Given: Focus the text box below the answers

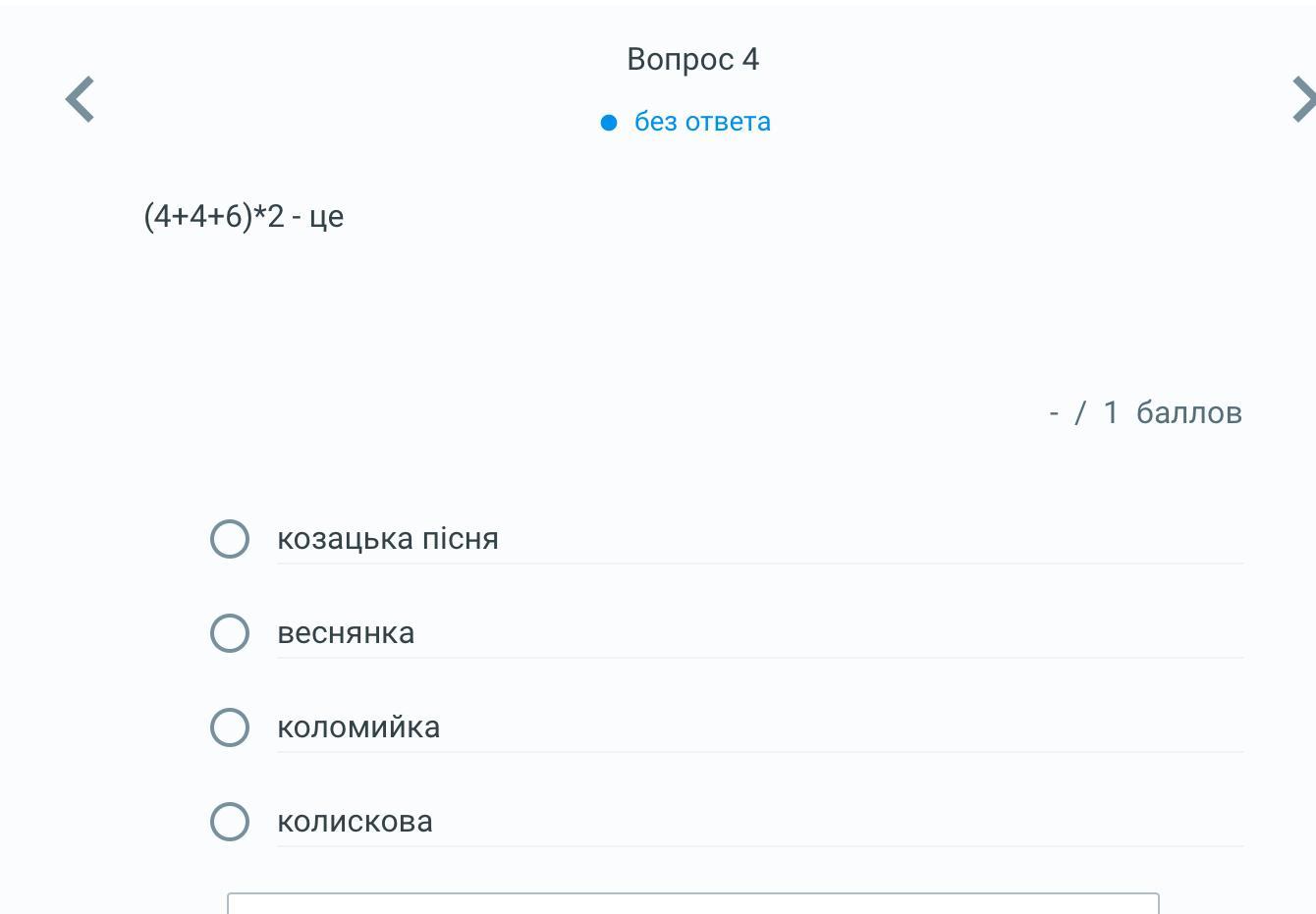Looking at the screenshot, I should [x=692, y=904].
